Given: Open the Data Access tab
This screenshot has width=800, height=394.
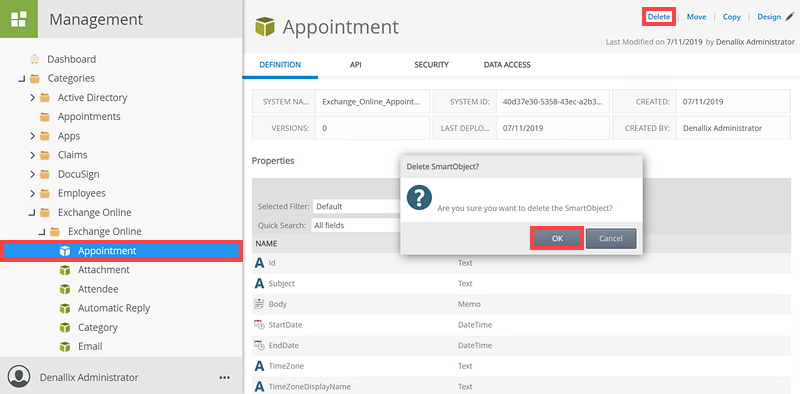Looking at the screenshot, I should [x=507, y=65].
